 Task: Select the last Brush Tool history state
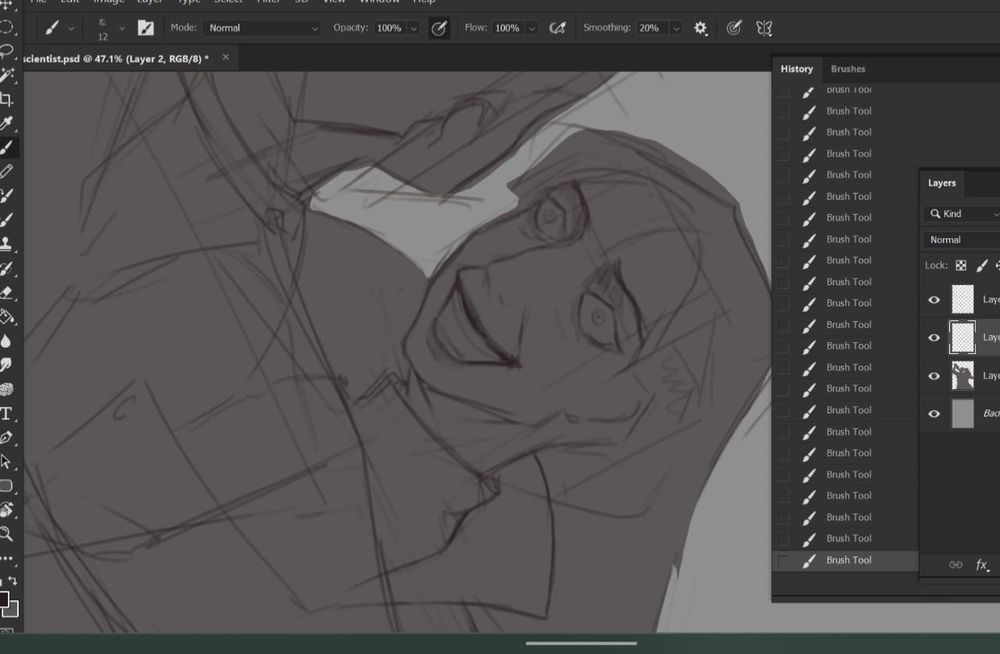[x=848, y=560]
